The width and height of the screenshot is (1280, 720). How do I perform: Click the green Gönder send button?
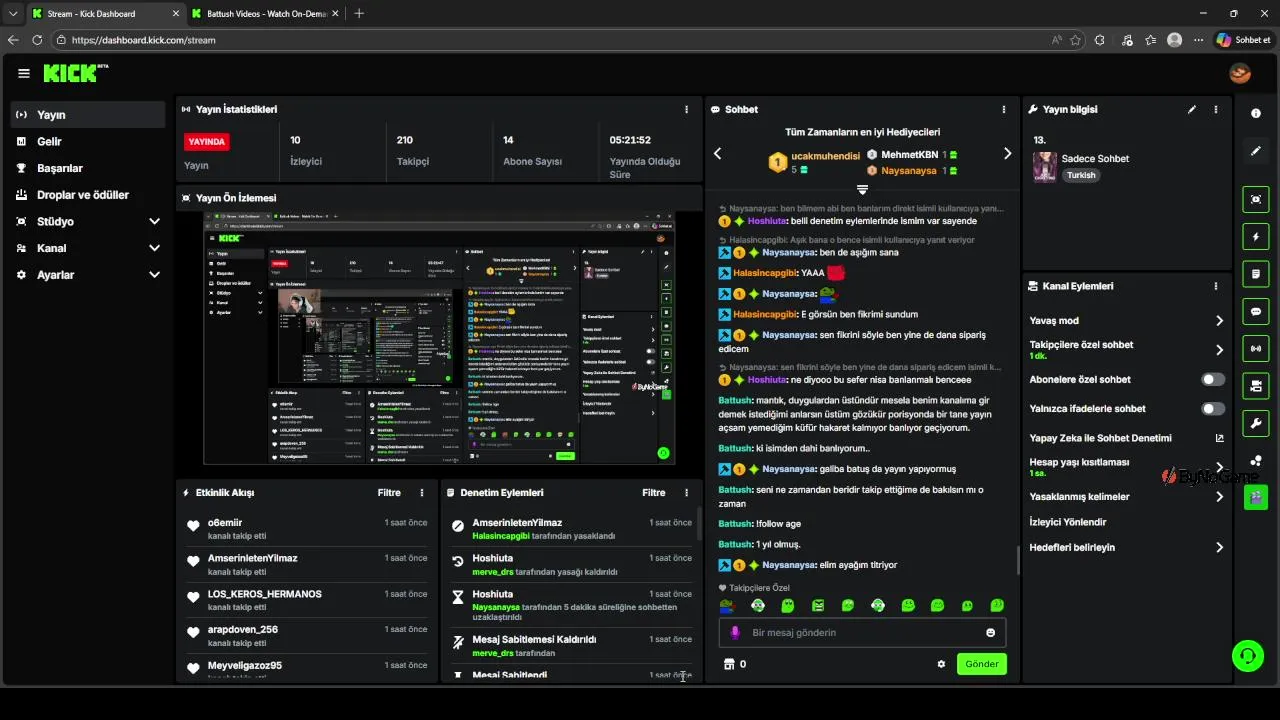tap(982, 664)
